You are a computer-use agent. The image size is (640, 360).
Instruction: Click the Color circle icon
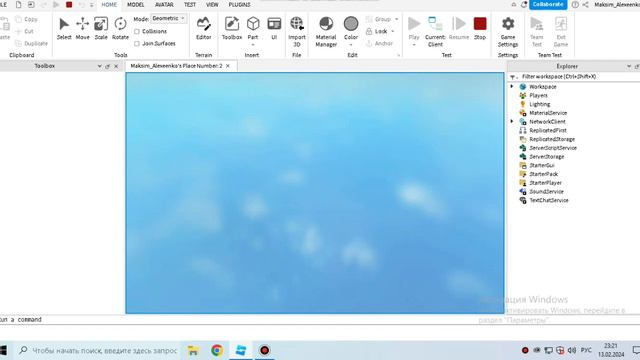[x=351, y=24]
